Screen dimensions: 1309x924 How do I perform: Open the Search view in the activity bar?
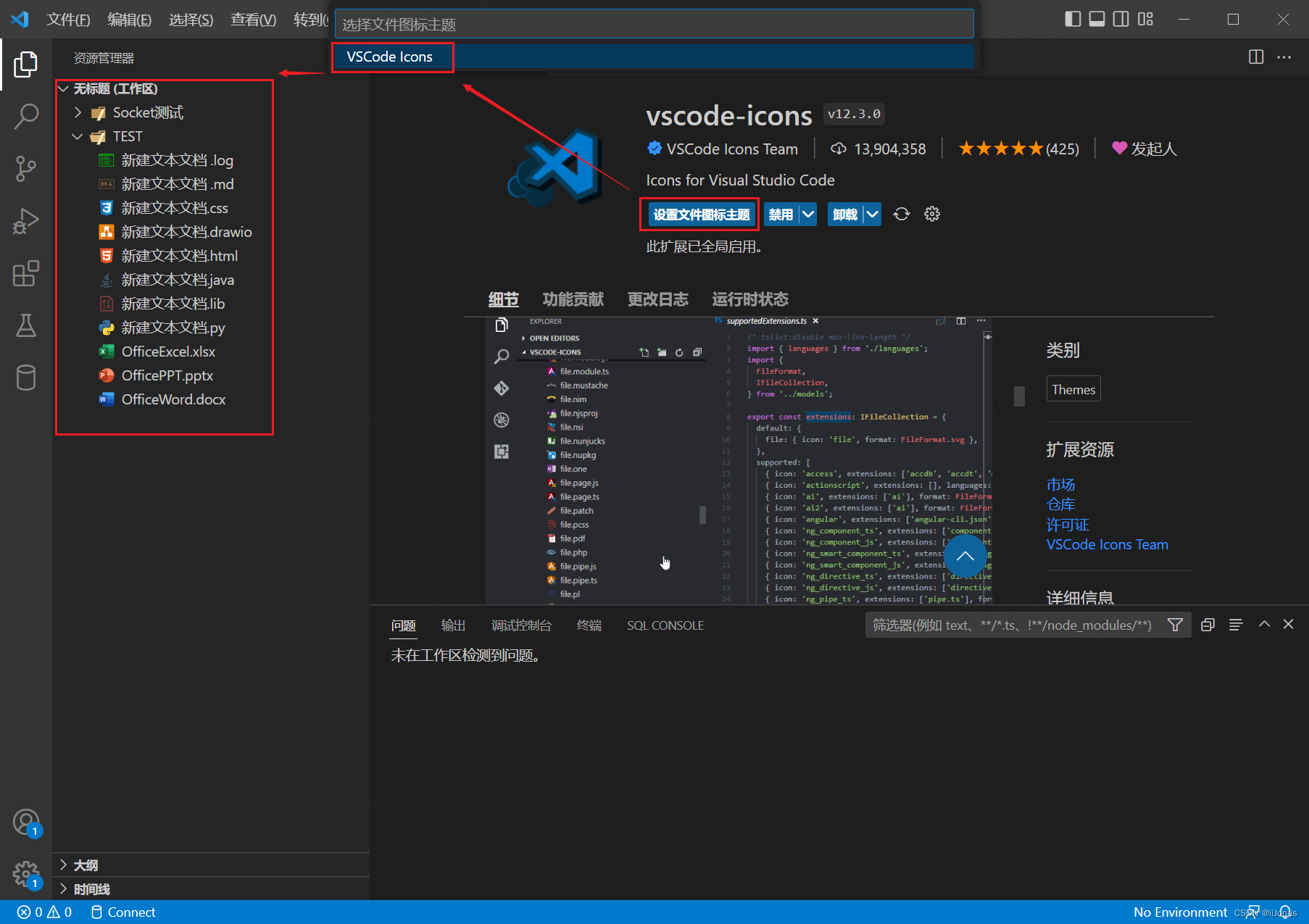pos(26,116)
